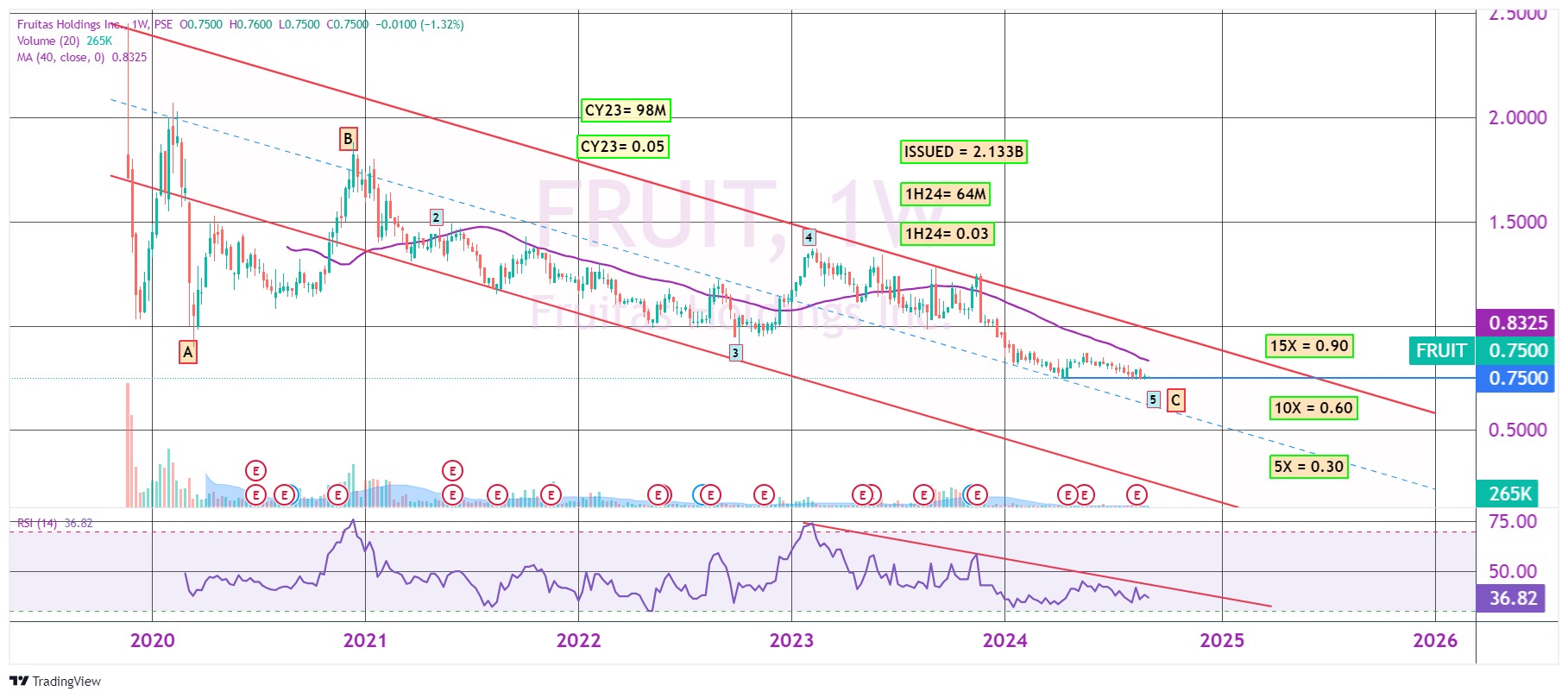Image resolution: width=1568 pixels, height=698 pixels.
Task: Select the '5X = 0.30' target label
Action: coord(1309,467)
